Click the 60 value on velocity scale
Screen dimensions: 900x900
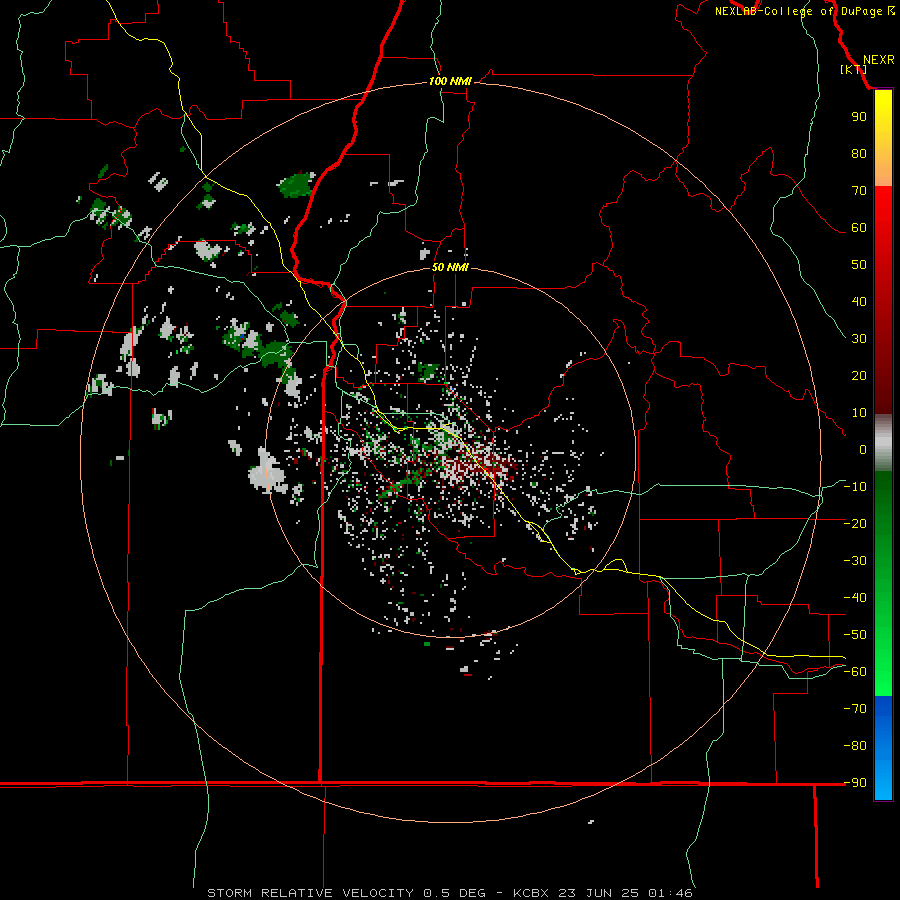pos(859,227)
